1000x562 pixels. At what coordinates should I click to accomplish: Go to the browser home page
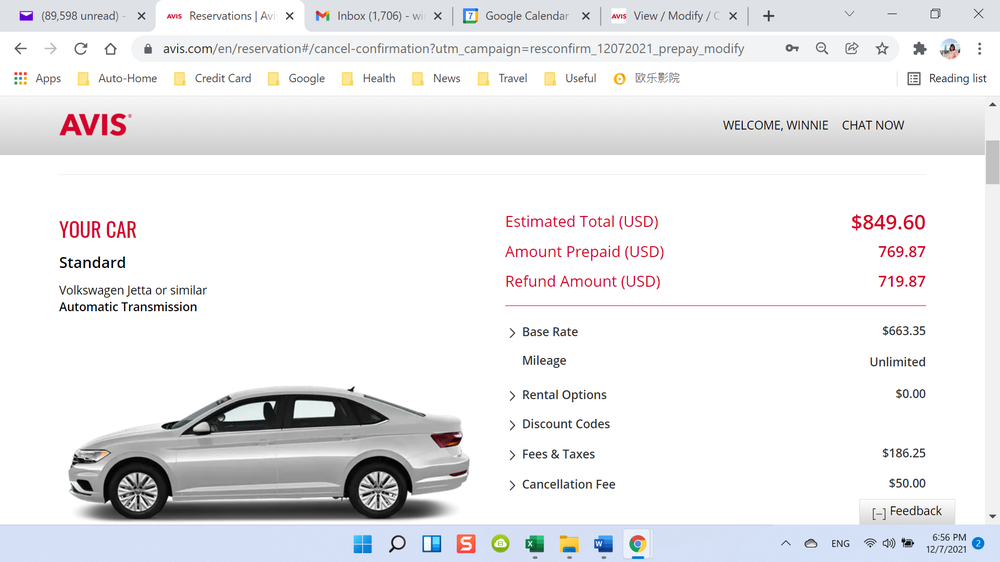point(110,48)
